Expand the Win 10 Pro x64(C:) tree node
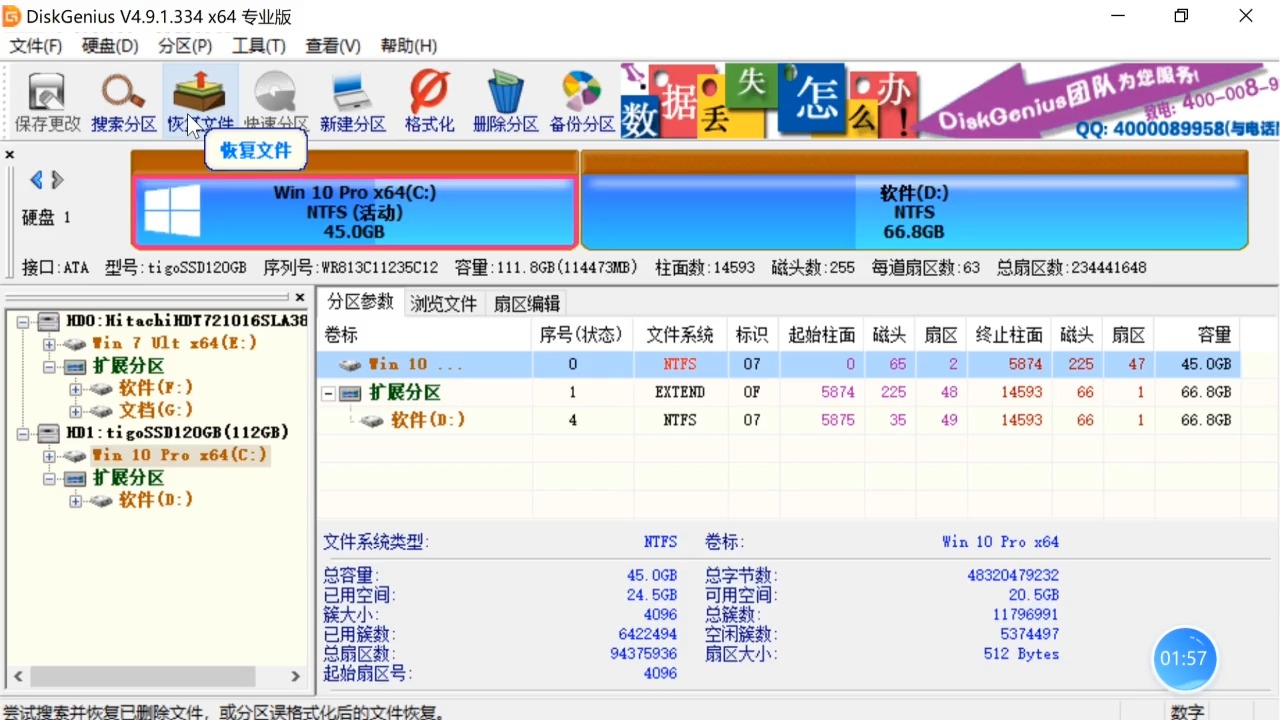The width and height of the screenshot is (1280, 720). (x=49, y=455)
